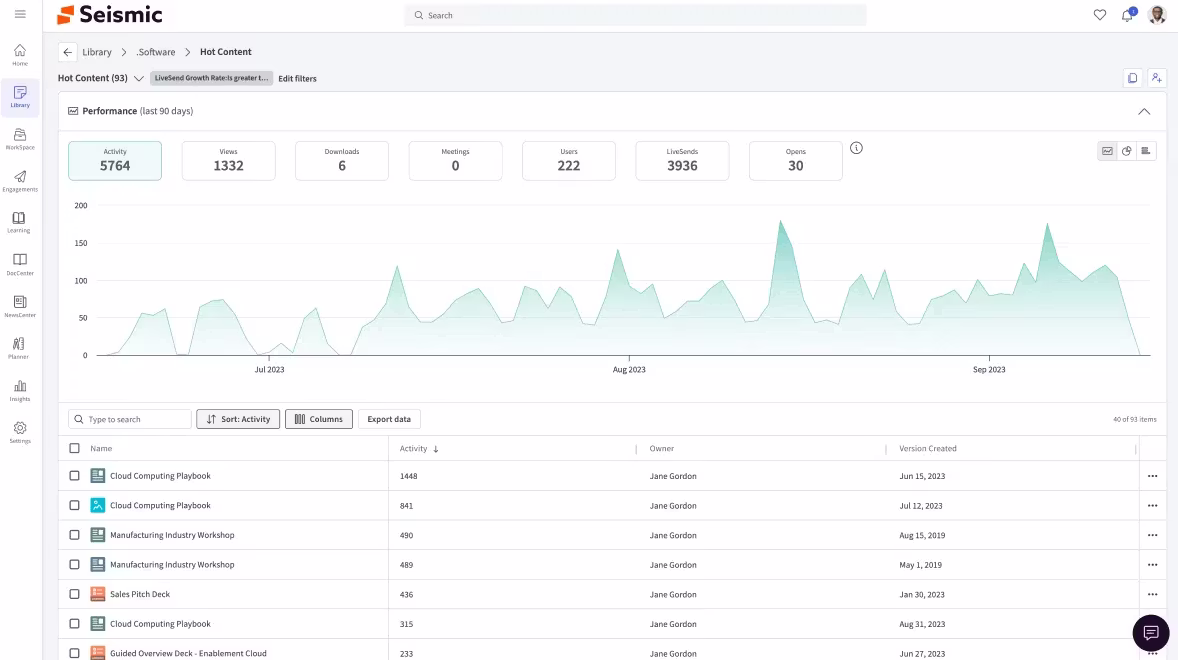This screenshot has width=1178, height=660.
Task: Switch to pie chart view icon
Action: (1126, 151)
